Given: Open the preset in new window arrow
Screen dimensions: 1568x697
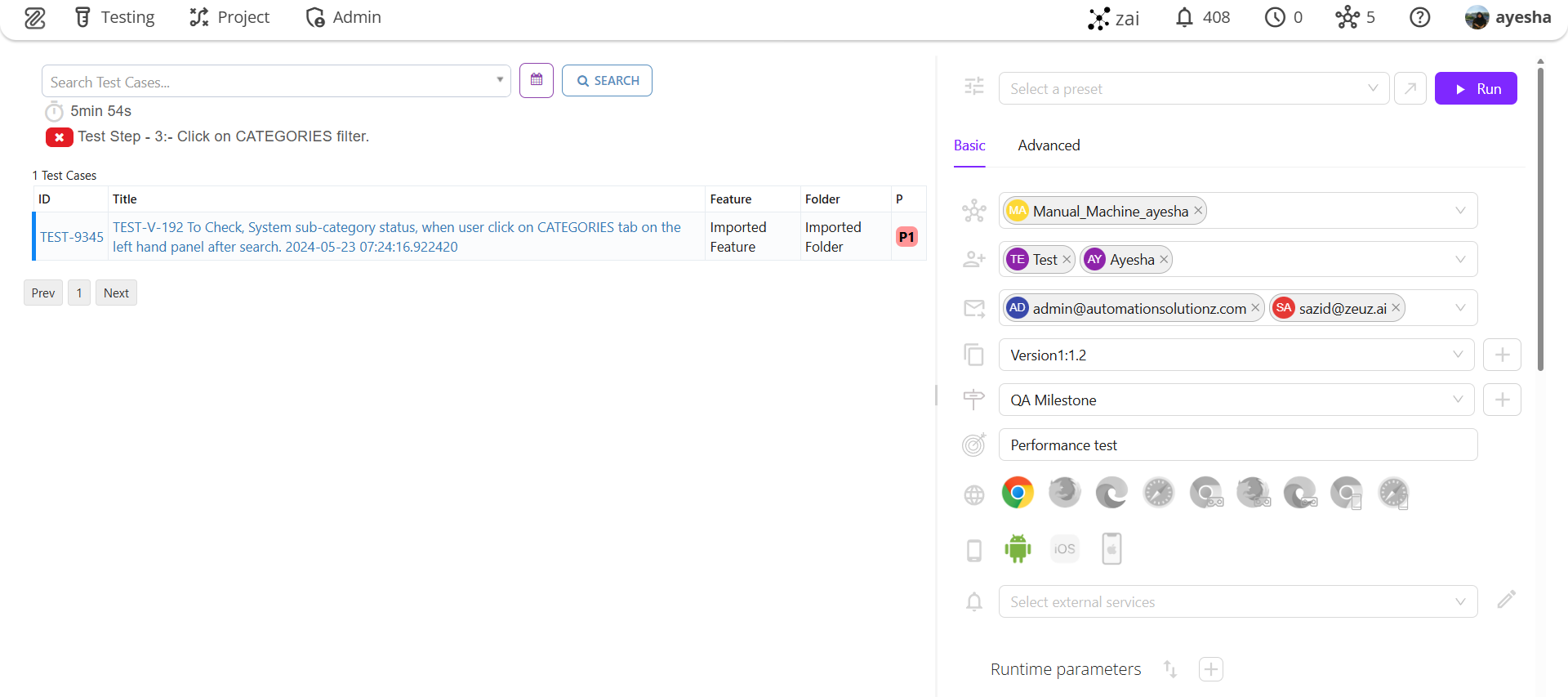Looking at the screenshot, I should click(1410, 89).
